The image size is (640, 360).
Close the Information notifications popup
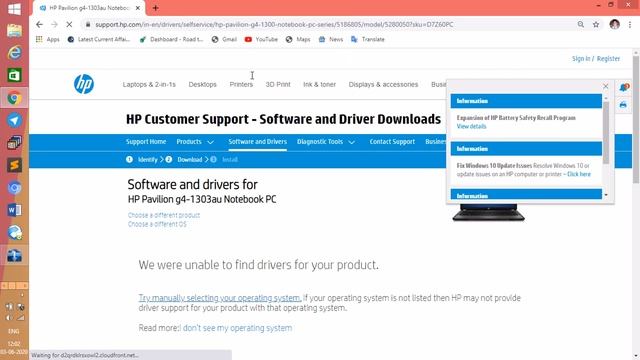(605, 86)
